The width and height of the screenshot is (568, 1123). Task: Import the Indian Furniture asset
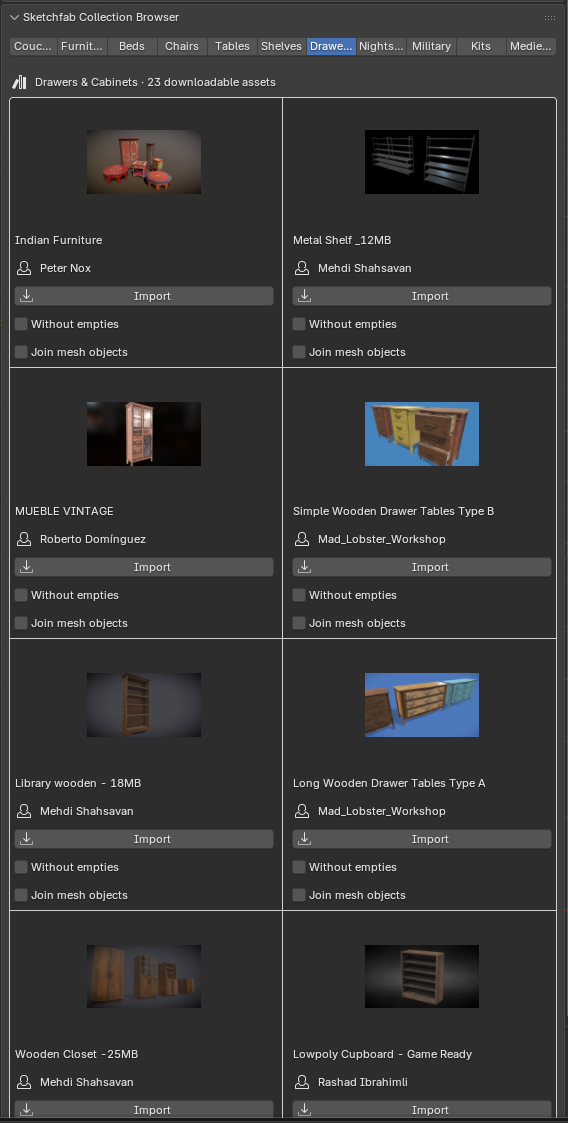[144, 296]
